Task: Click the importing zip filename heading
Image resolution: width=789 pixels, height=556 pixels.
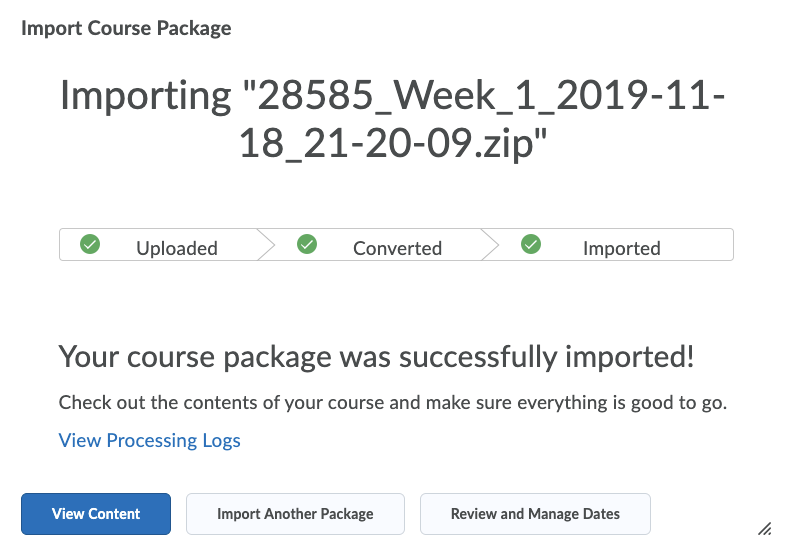Action: coord(392,119)
